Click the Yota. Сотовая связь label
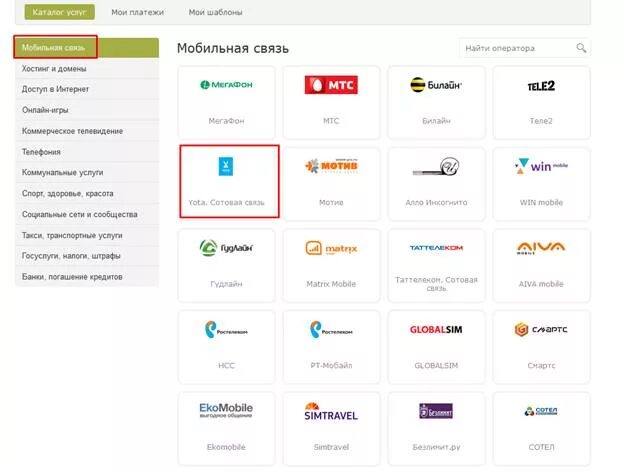Image resolution: width=623 pixels, height=472 pixels. (226, 203)
